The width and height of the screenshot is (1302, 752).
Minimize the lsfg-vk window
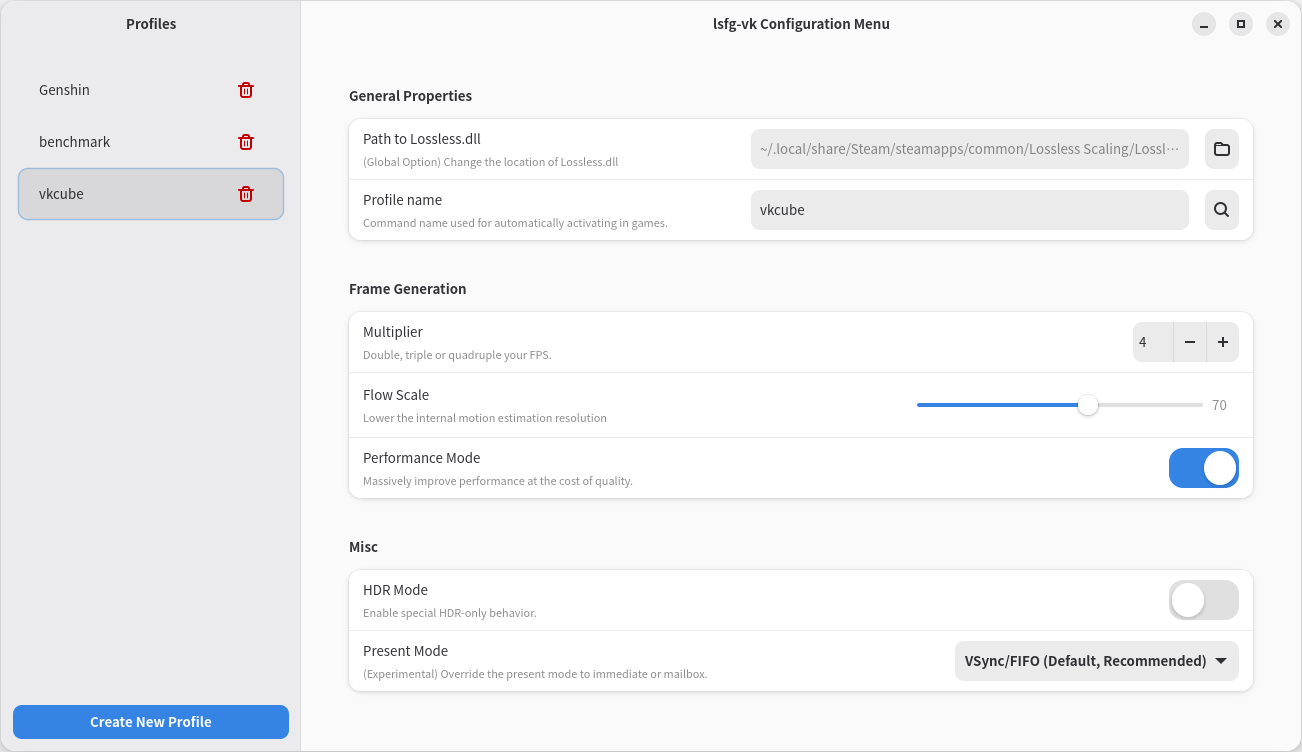(x=1204, y=24)
